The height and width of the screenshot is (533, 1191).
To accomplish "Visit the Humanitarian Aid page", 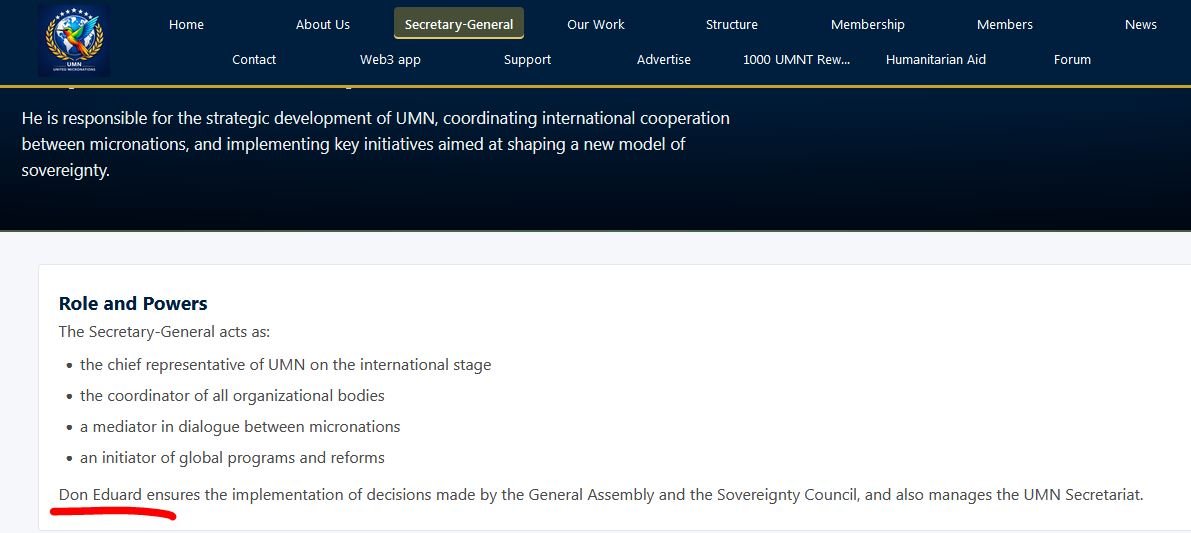I will pos(936,60).
